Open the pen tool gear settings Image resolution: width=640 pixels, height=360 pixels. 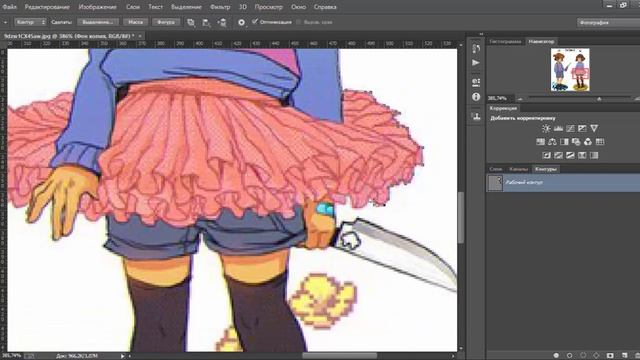click(x=241, y=22)
